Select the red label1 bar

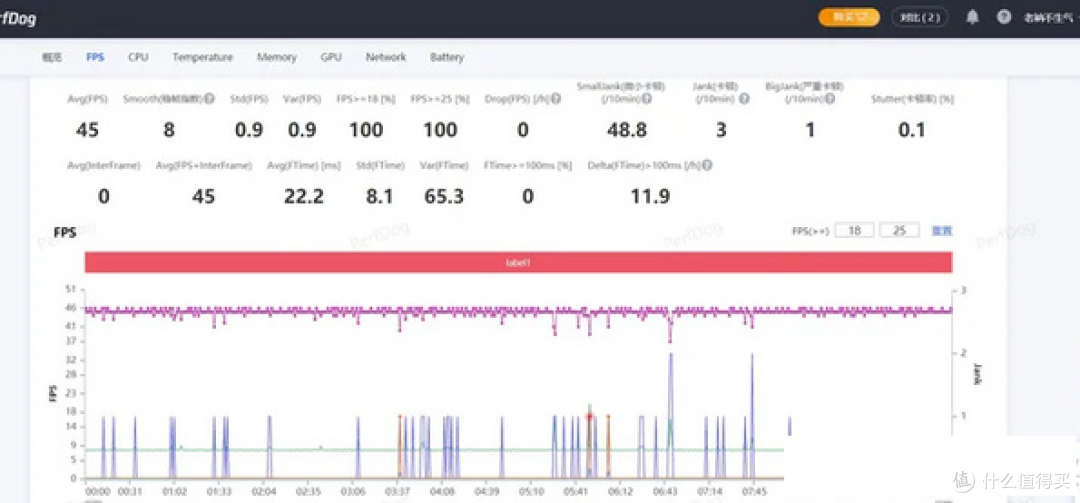(519, 263)
